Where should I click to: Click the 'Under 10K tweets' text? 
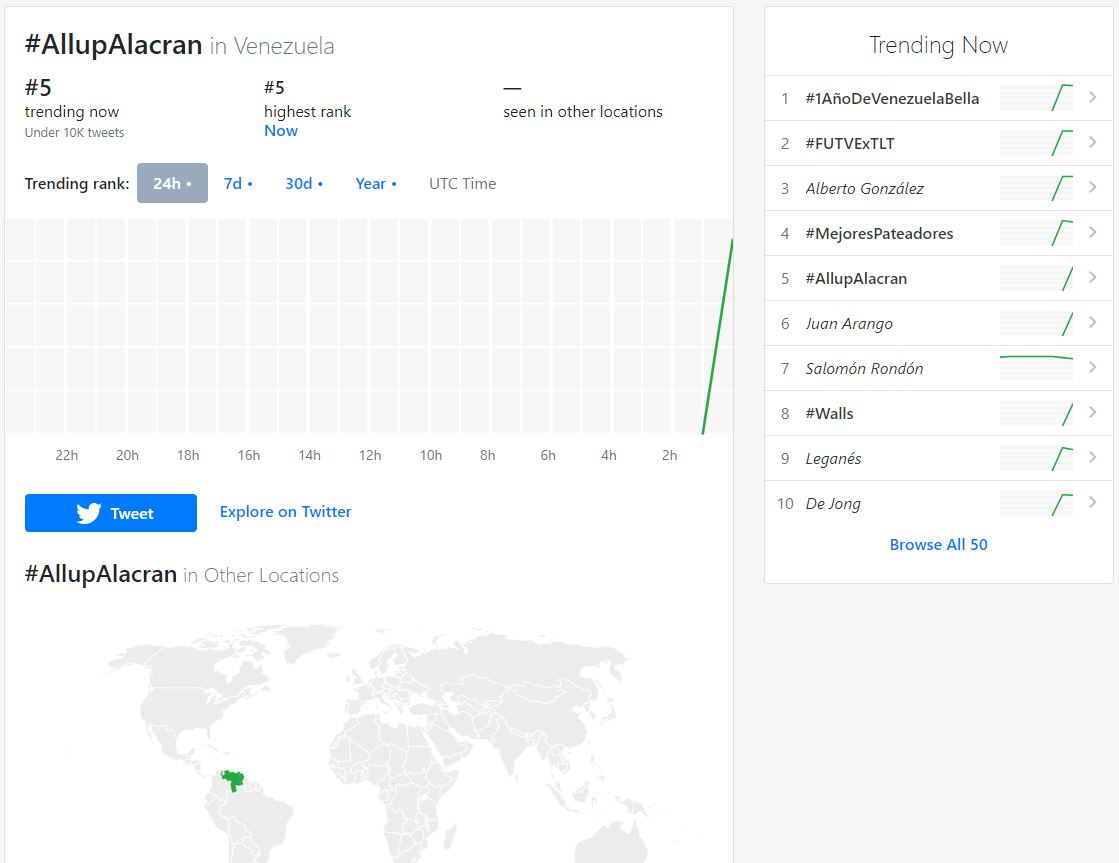[x=74, y=133]
